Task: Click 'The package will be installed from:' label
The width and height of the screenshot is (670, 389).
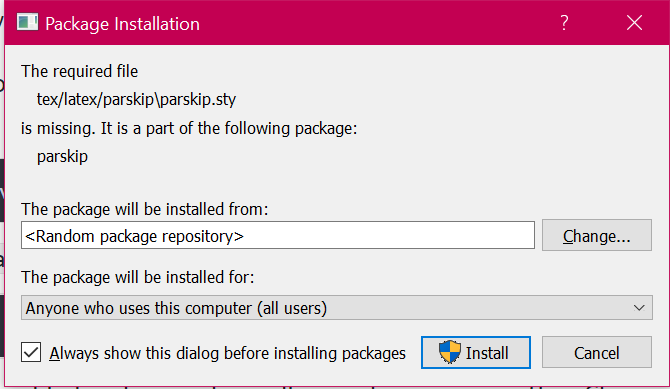Action: (x=144, y=209)
